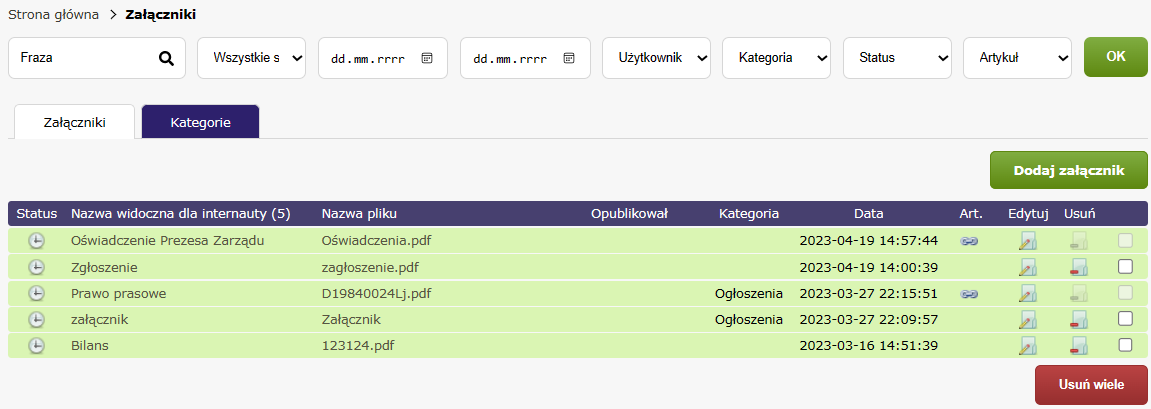Delete the załącznik attachment row

coord(1078,319)
